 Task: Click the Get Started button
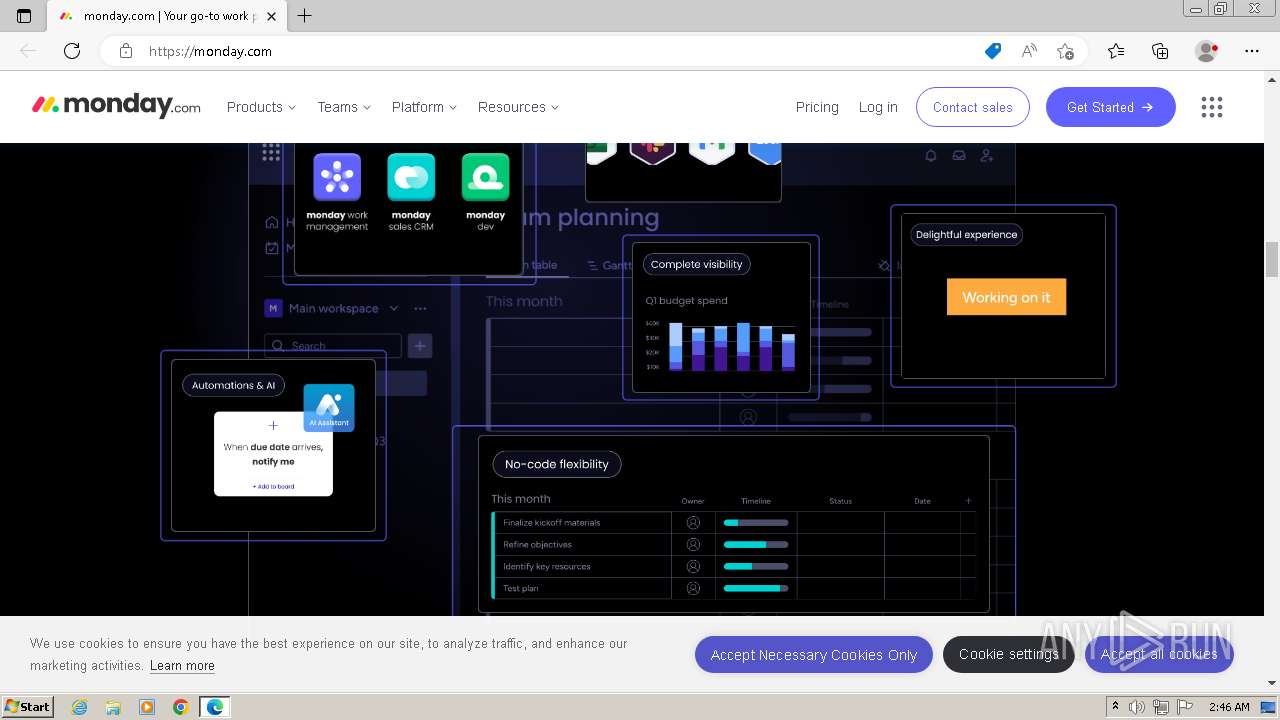tap(1111, 107)
